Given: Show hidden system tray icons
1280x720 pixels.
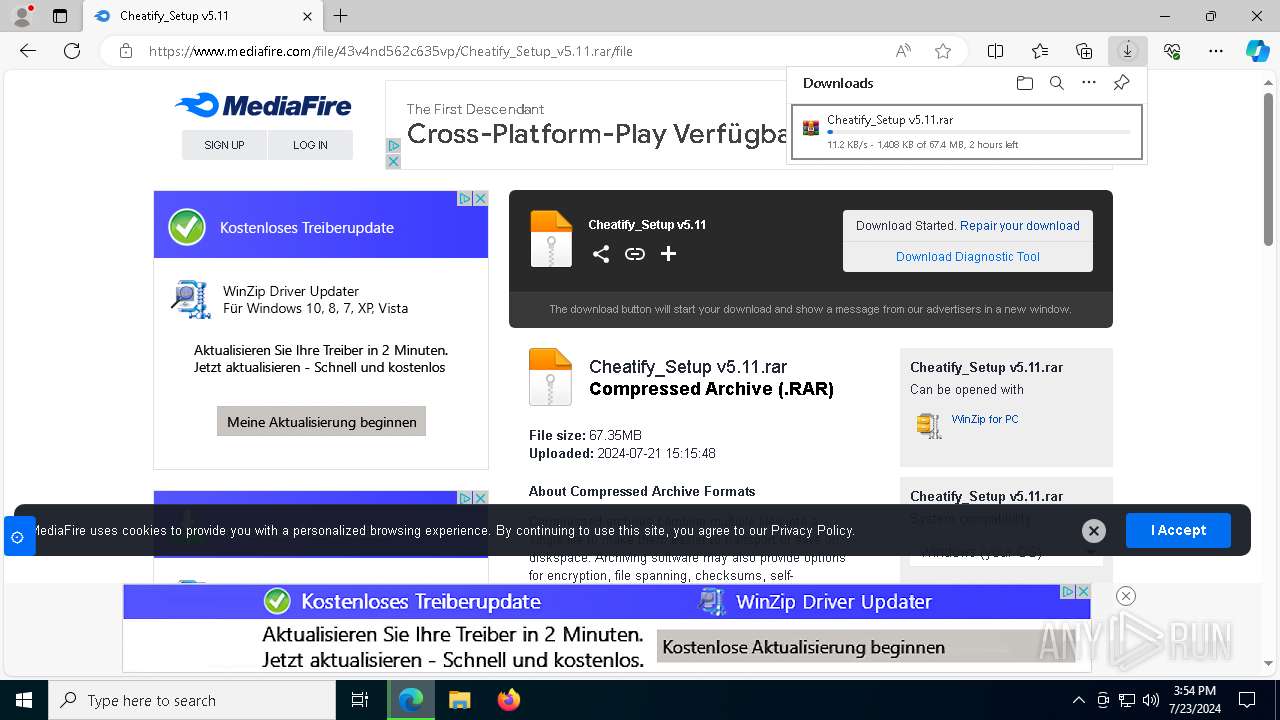Looking at the screenshot, I should (x=1078, y=700).
